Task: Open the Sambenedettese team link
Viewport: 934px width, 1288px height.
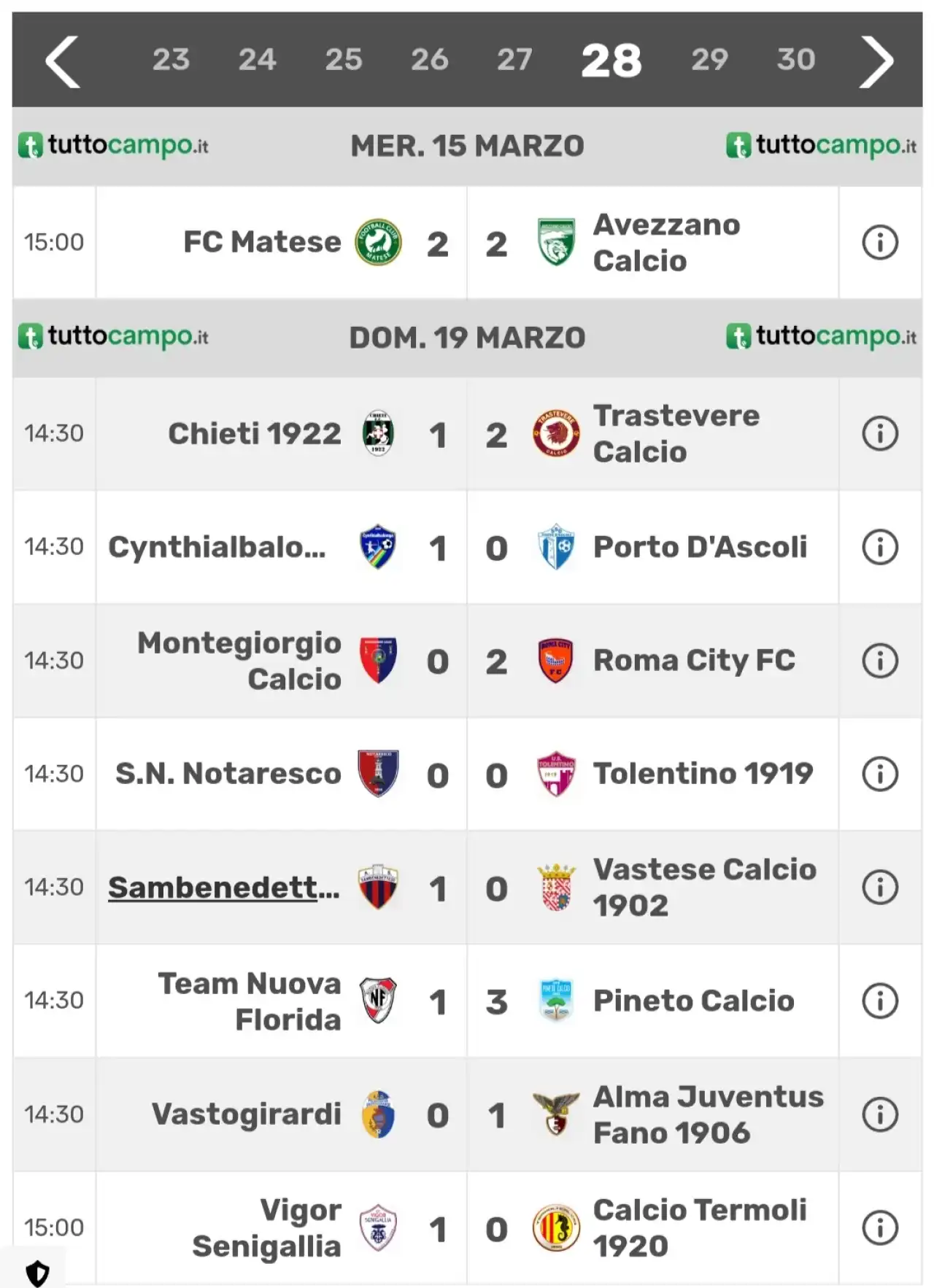Action: pyautogui.click(x=223, y=888)
